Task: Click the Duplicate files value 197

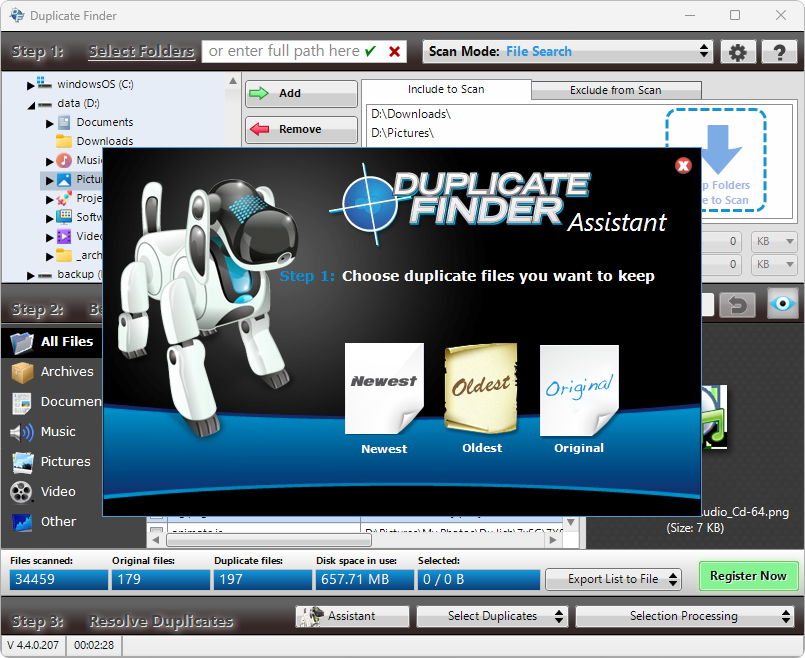Action: (262, 579)
